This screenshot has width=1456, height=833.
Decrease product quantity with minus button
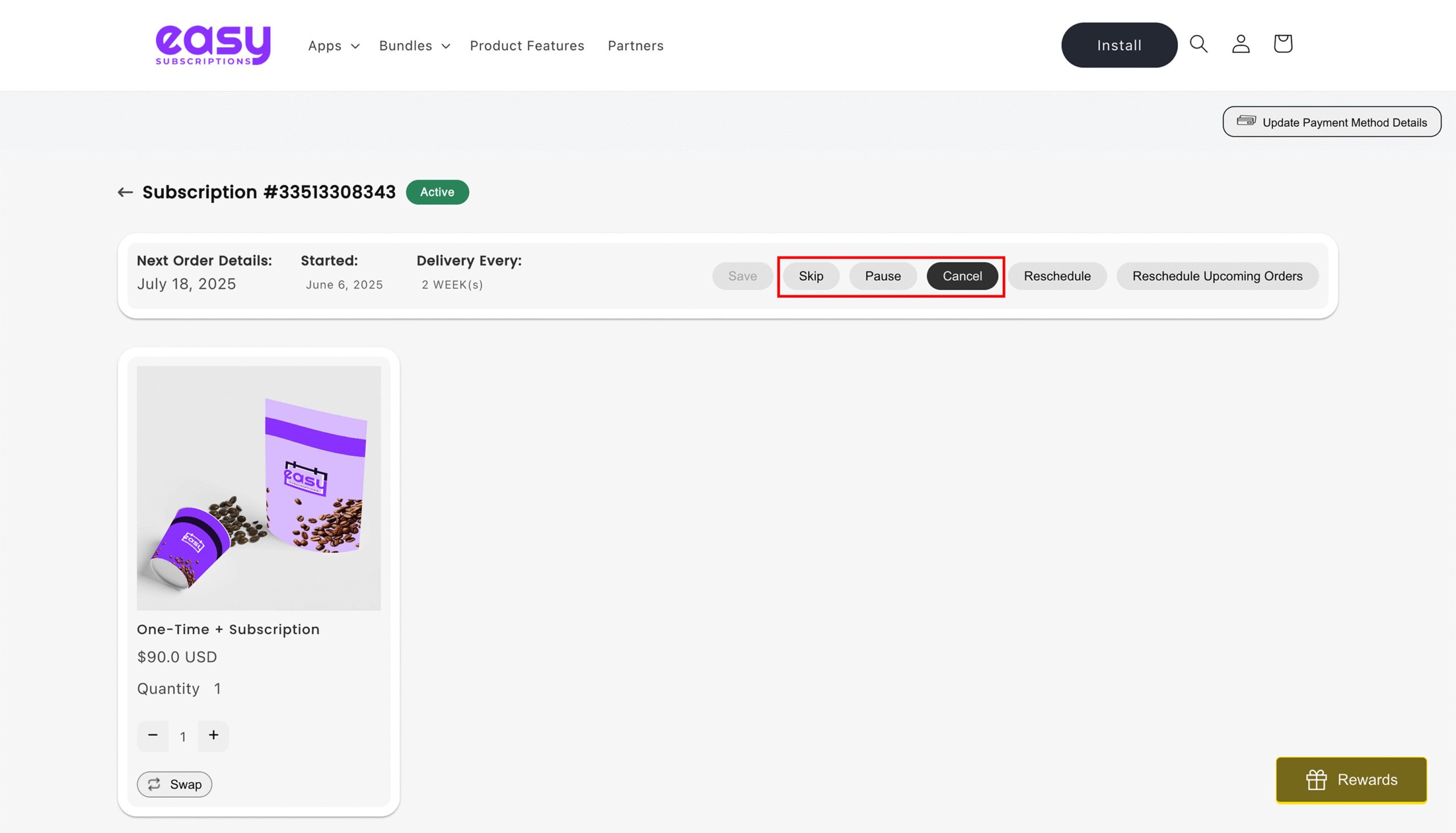152,736
